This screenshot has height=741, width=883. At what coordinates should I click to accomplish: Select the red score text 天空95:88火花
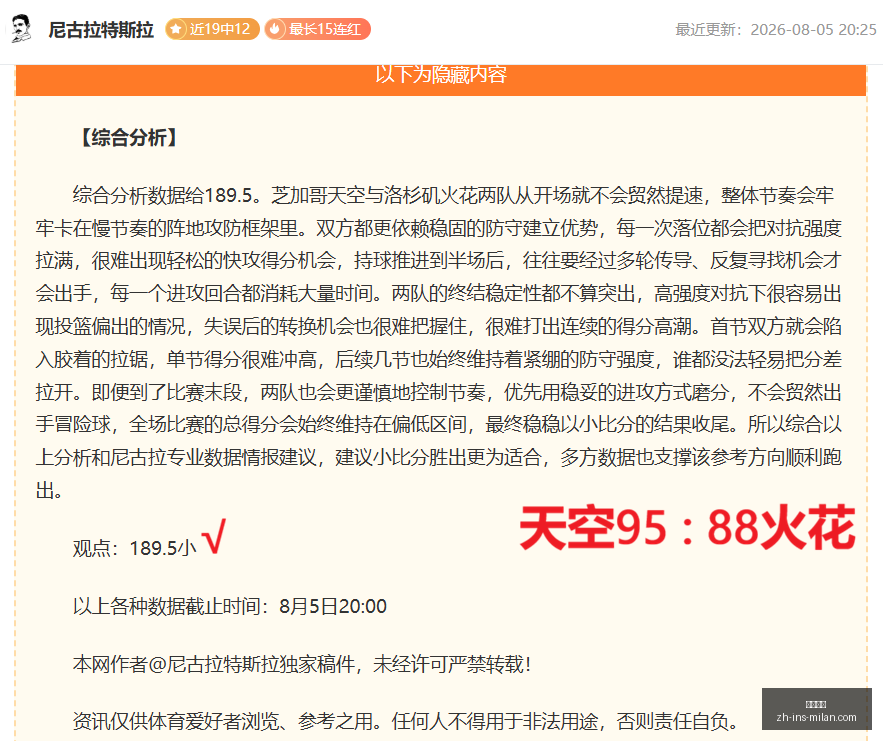coord(686,528)
